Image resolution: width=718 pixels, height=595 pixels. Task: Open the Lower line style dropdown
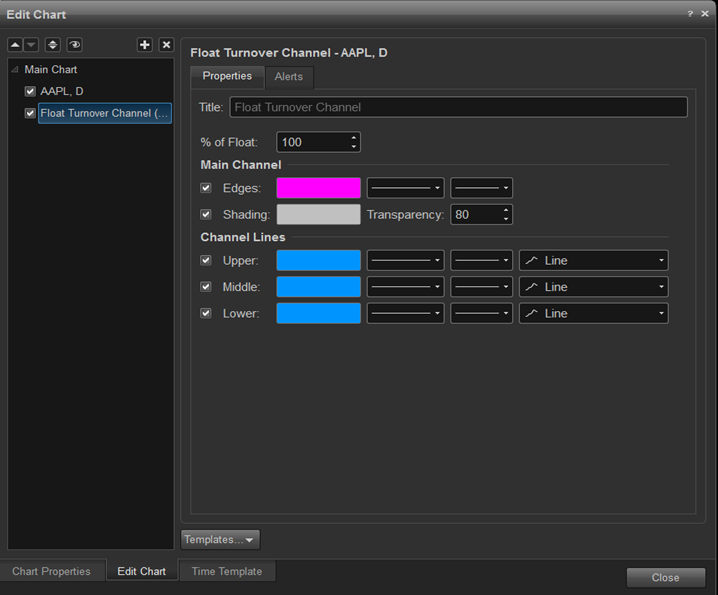405,313
